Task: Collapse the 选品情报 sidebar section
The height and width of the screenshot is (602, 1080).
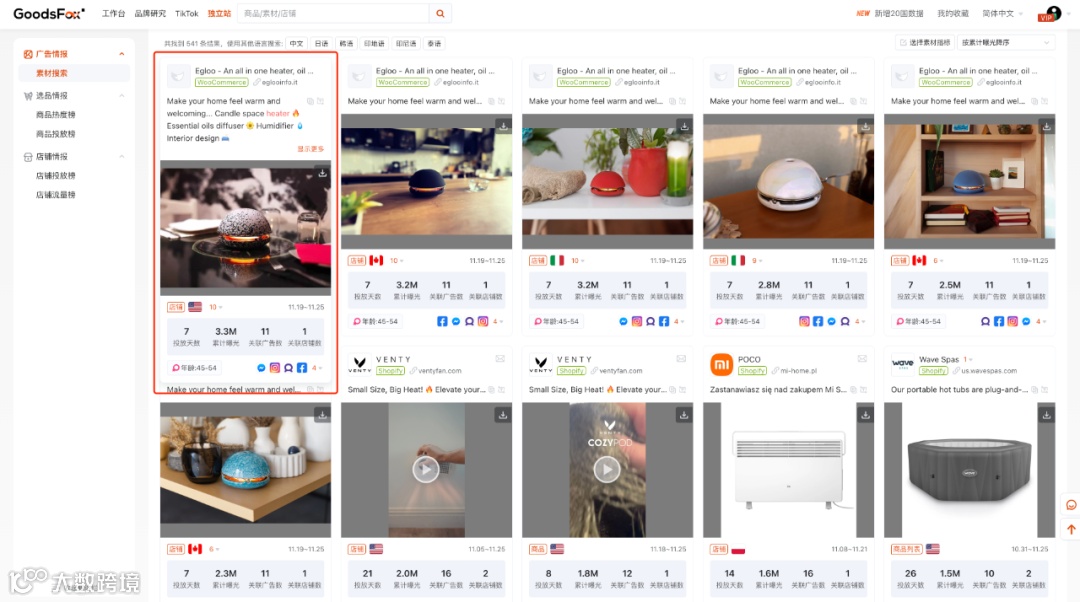Action: [x=122, y=96]
